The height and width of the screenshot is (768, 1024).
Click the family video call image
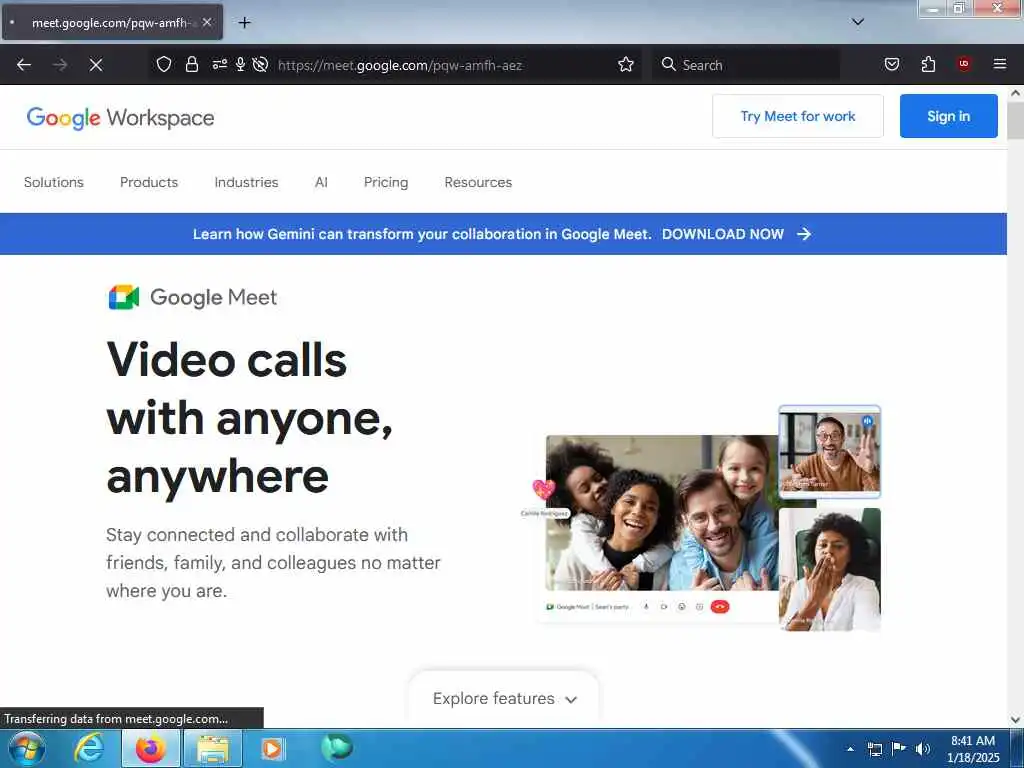click(x=662, y=513)
